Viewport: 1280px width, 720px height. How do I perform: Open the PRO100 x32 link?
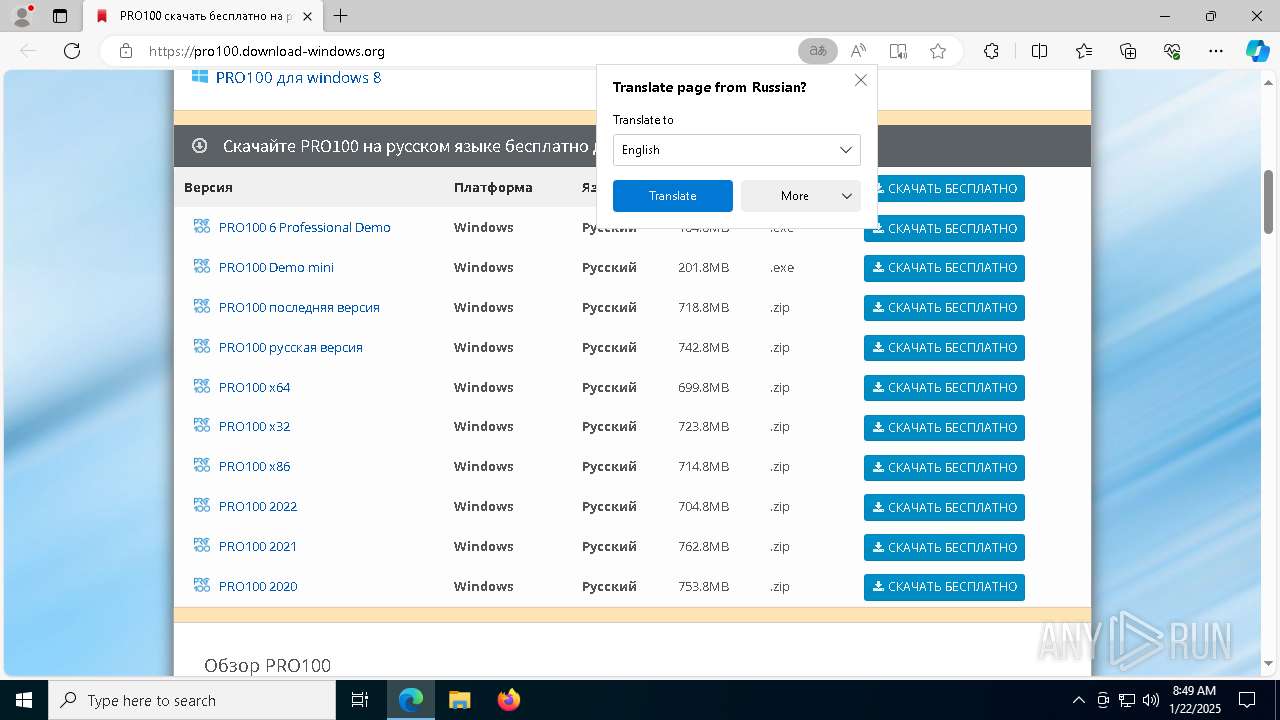255,427
